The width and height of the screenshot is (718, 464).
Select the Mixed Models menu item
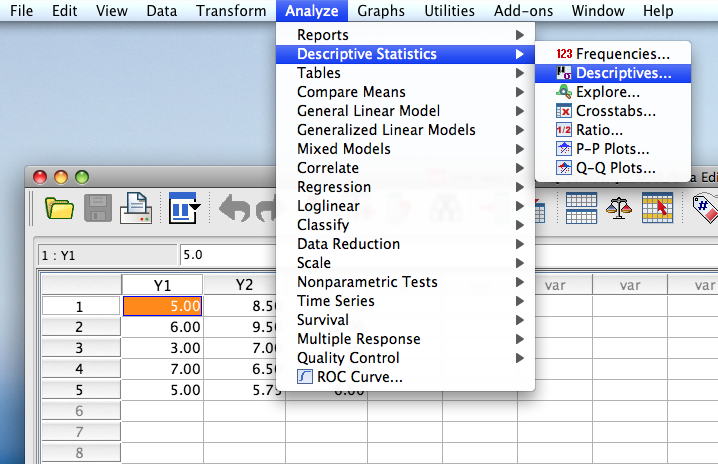click(405, 149)
